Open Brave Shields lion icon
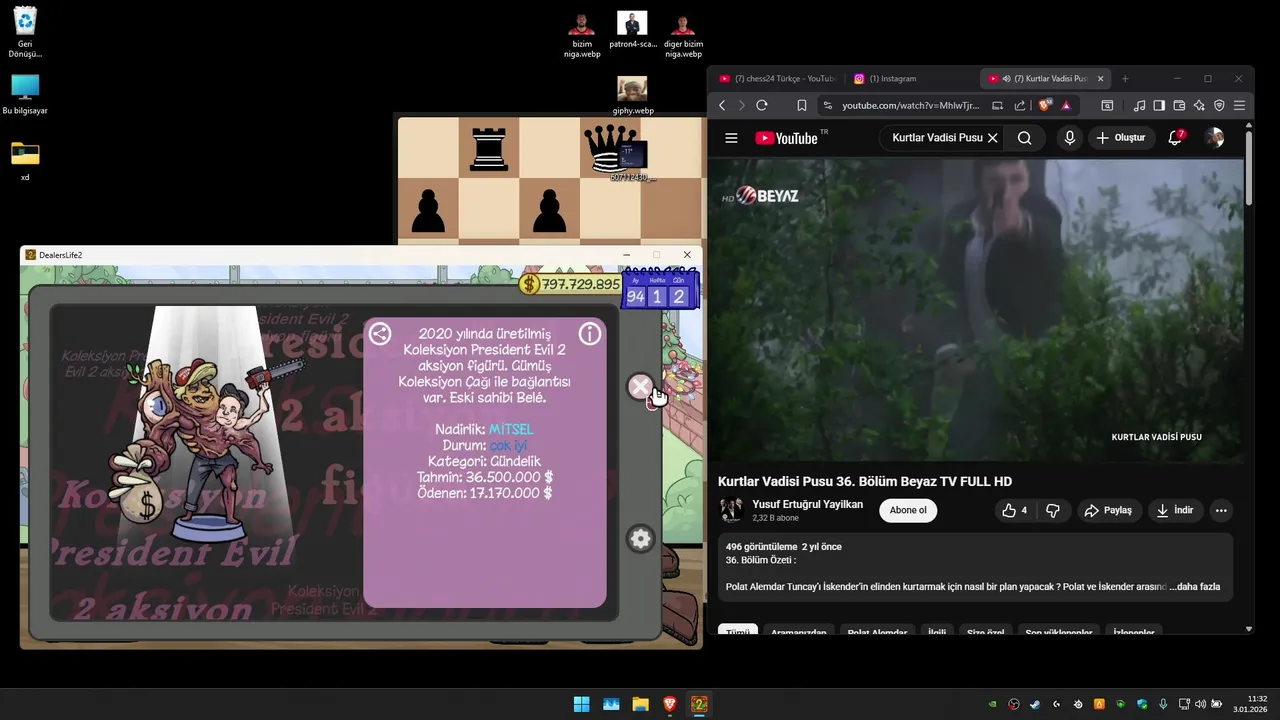This screenshot has height=720, width=1280. click(x=1045, y=105)
